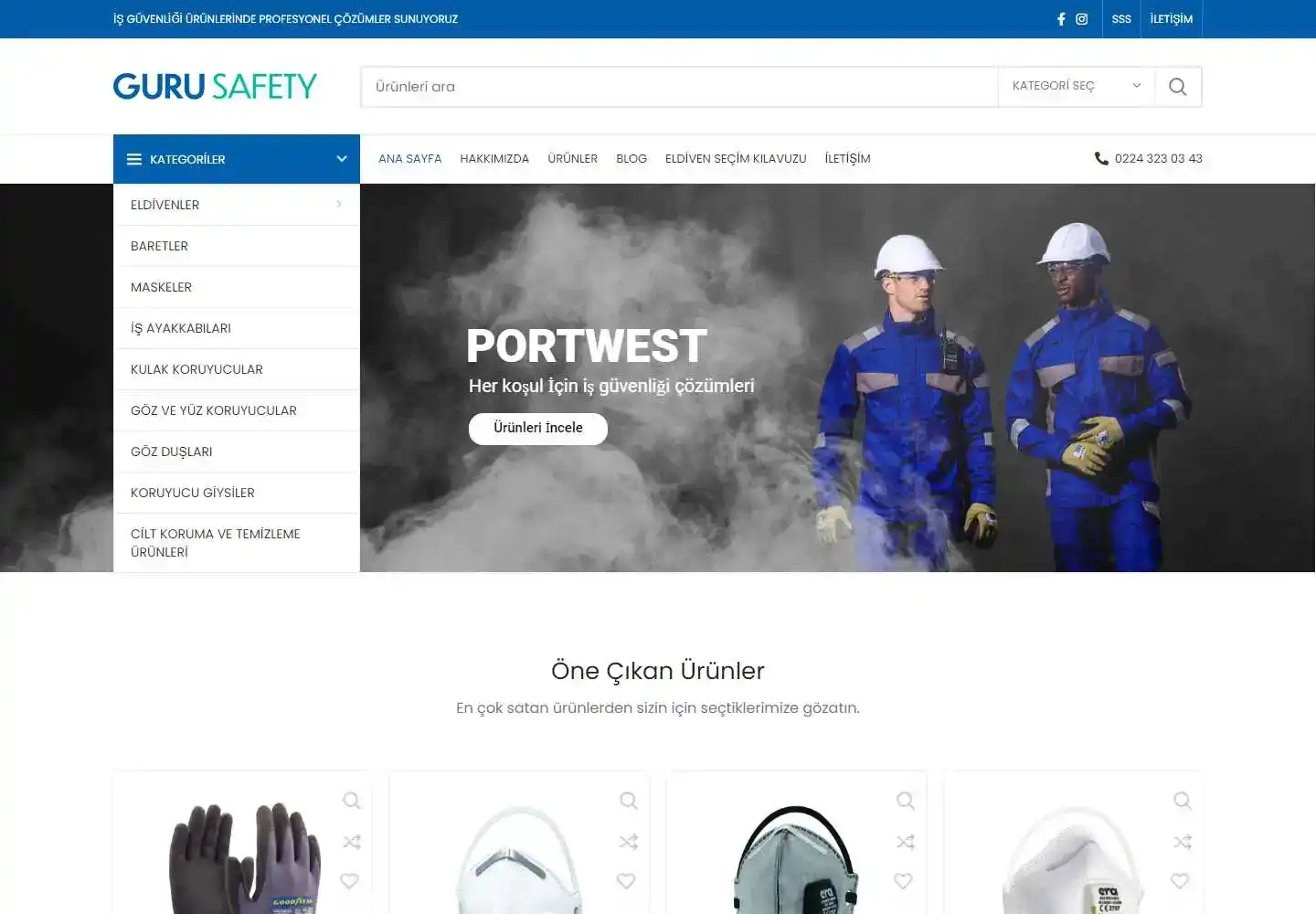Select BARETLER category
Viewport: 1316px width, 914px height.
237,246
